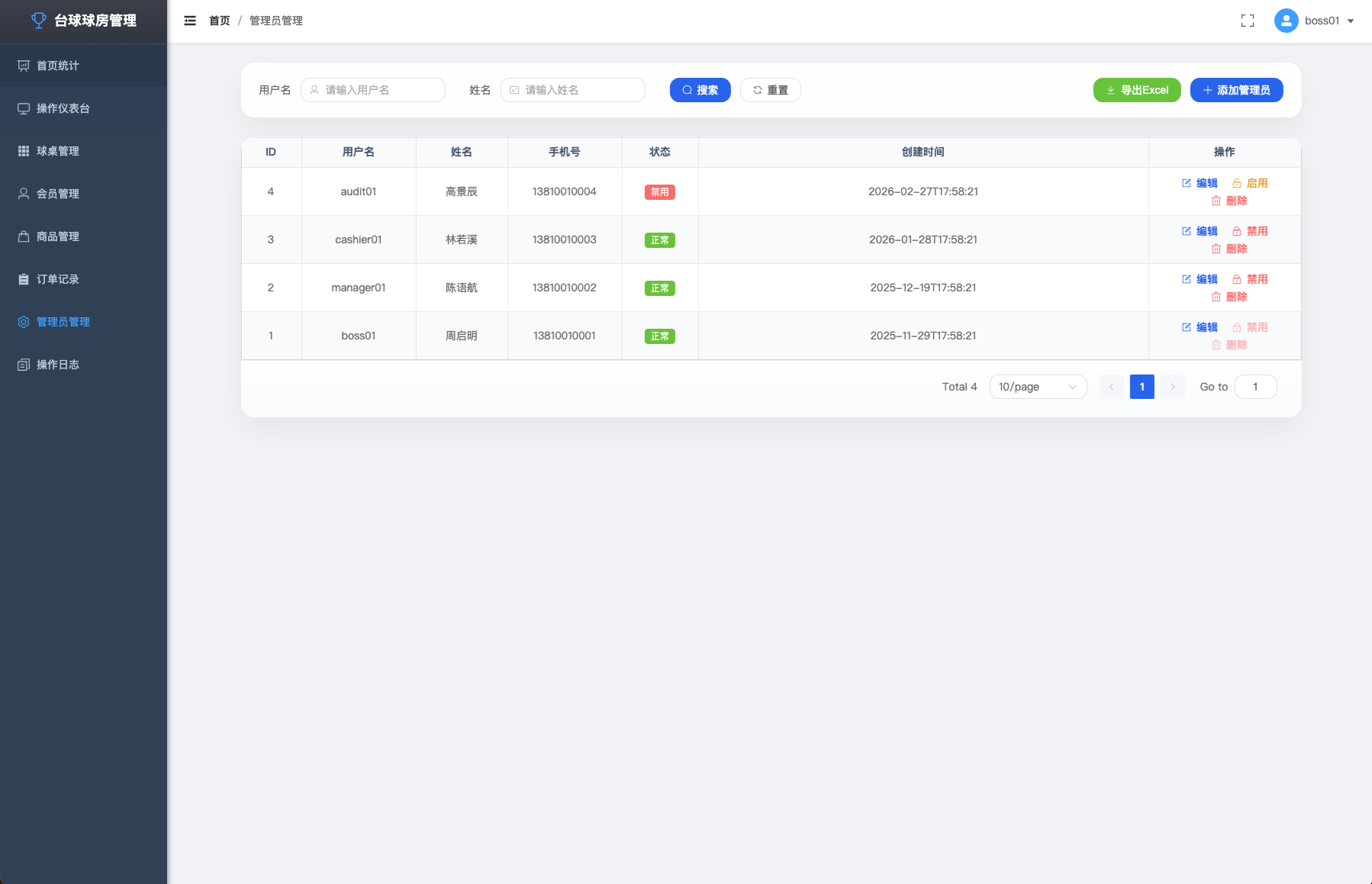This screenshot has width=1372, height=884.
Task: Toggle fullscreen mode icon
Action: point(1248,21)
